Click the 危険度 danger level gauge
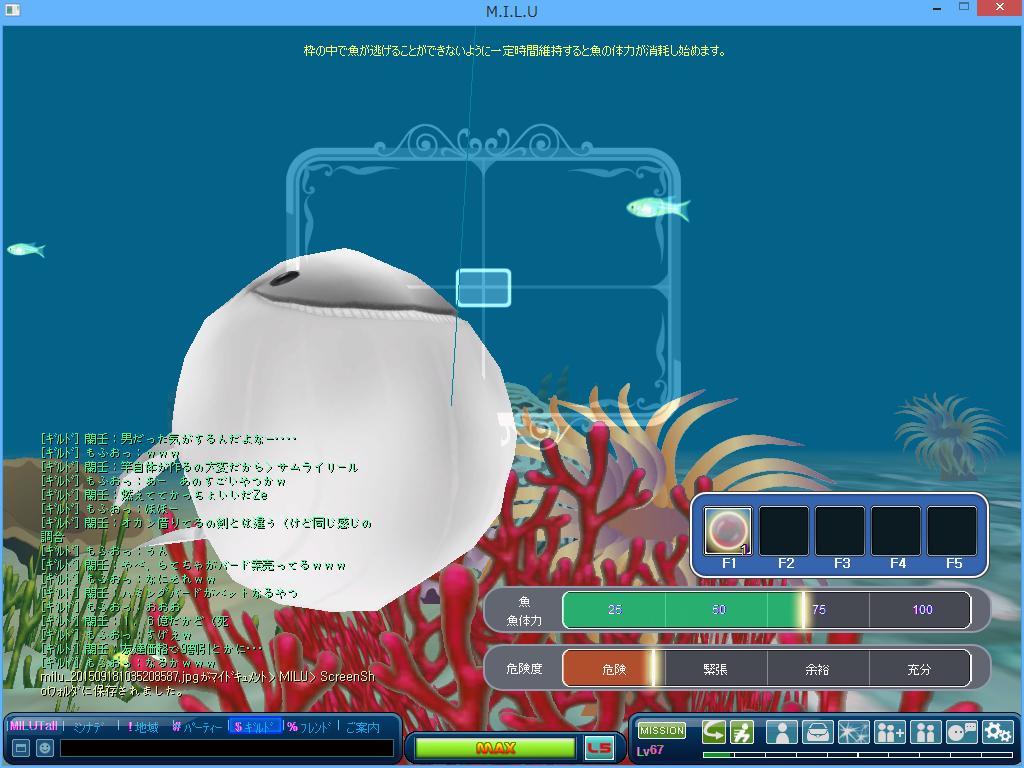 pos(766,669)
